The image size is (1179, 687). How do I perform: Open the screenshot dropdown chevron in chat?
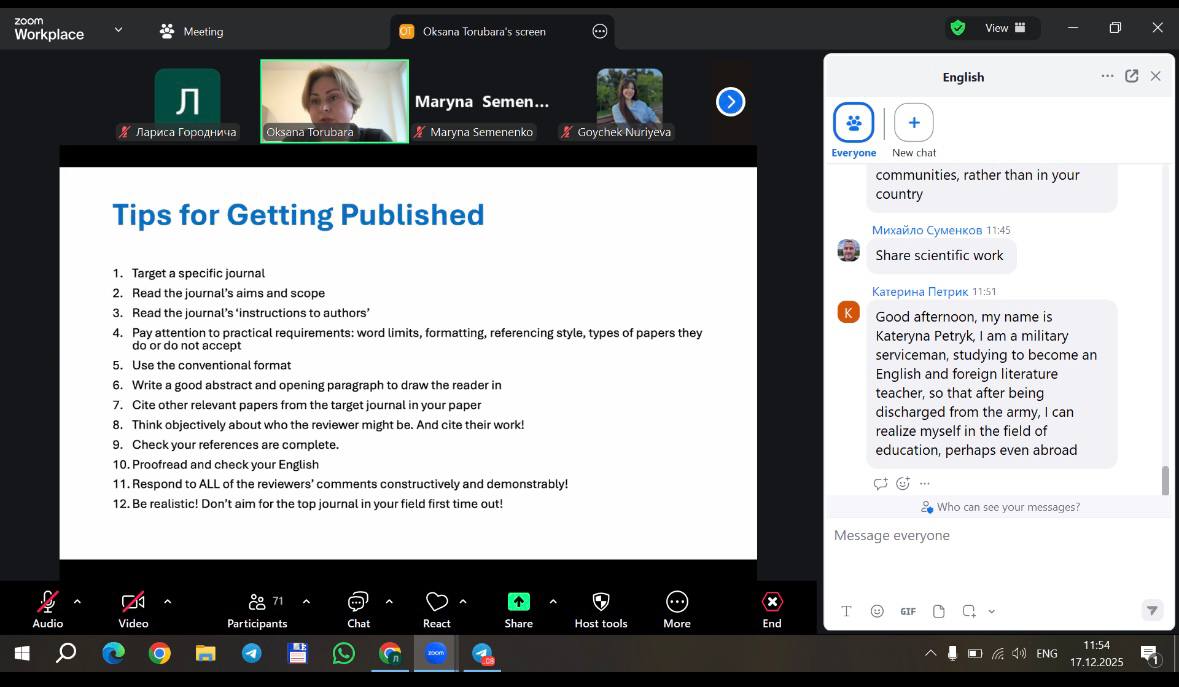991,611
